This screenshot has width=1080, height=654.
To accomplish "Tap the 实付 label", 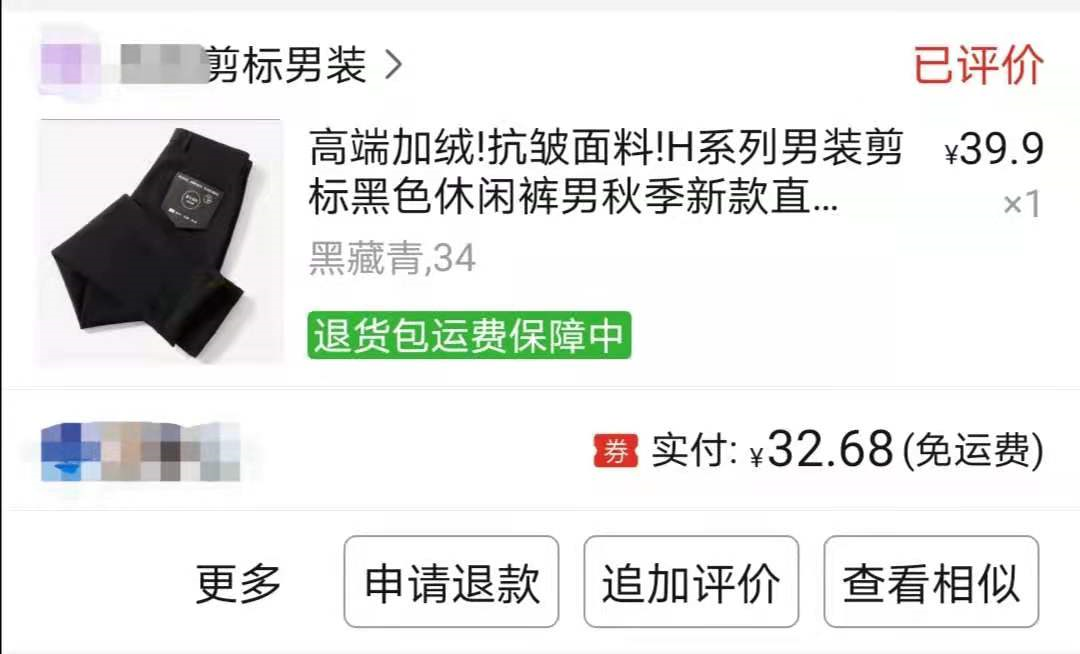I will pos(694,450).
